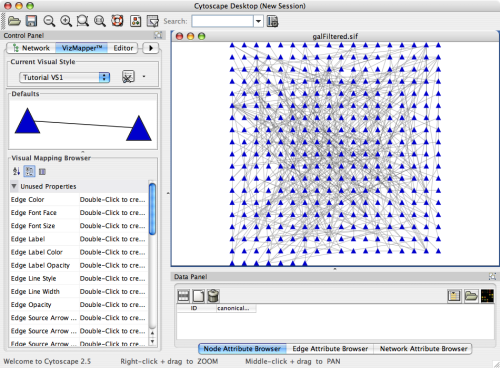
Task: Click the lifebuoy help toolbar icon
Action: [117, 21]
